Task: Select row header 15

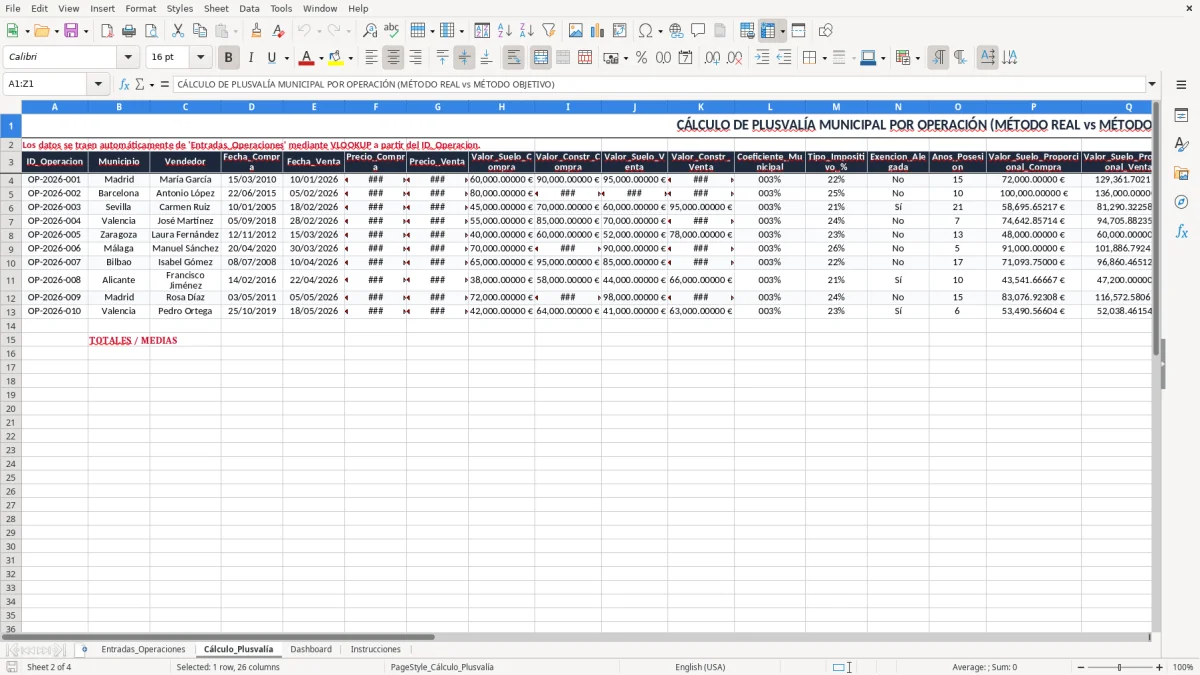Action: tap(11, 340)
